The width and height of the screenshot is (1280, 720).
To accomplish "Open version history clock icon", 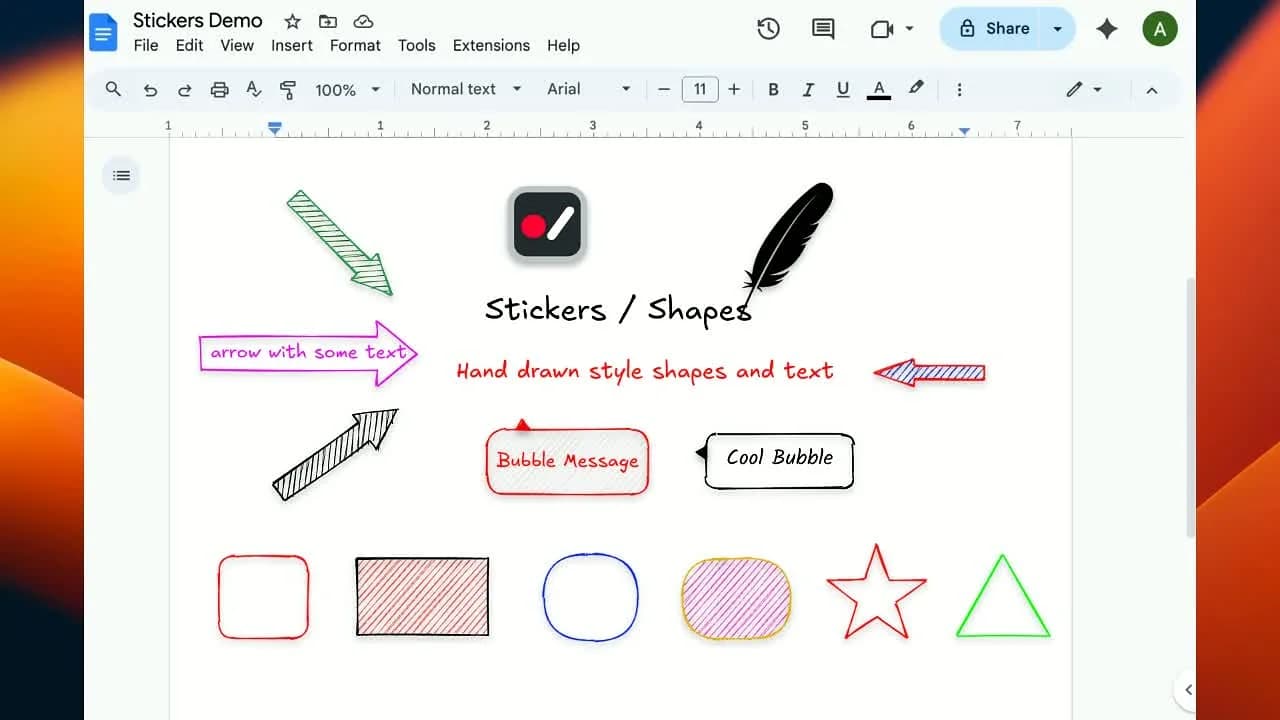I will click(x=768, y=29).
